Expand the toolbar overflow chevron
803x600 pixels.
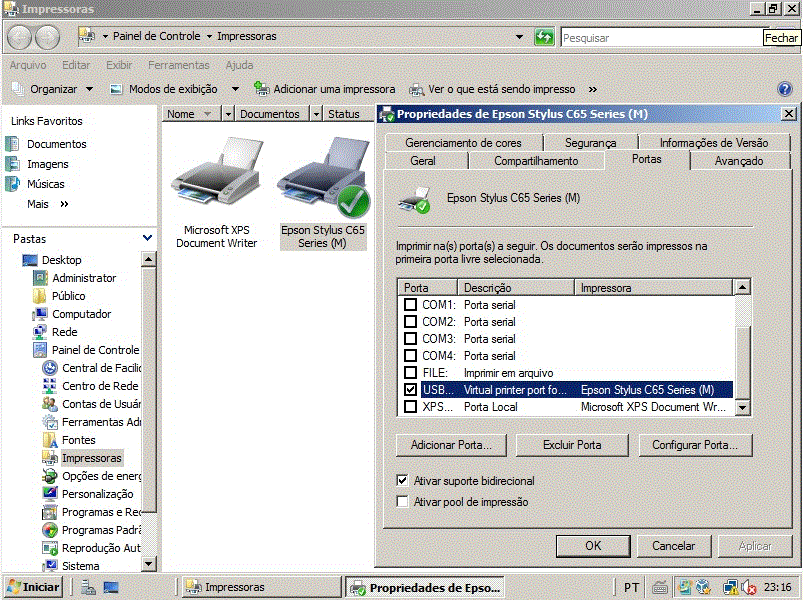click(593, 90)
